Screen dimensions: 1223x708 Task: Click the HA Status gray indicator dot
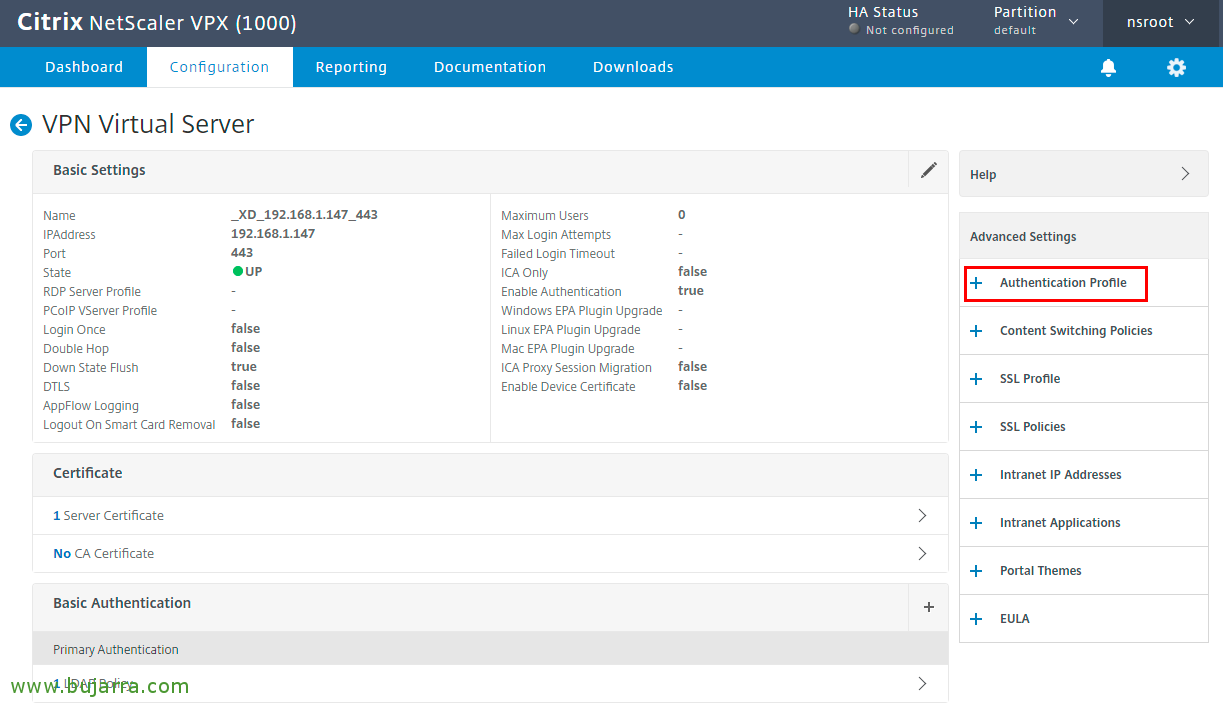(x=853, y=30)
